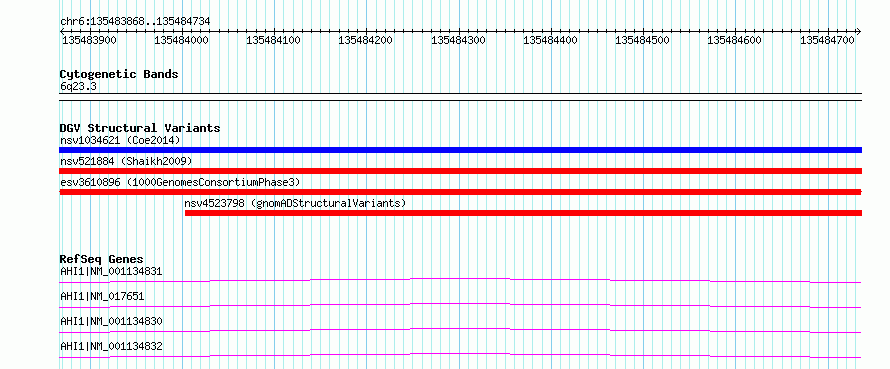The image size is (890, 369).
Task: Select the red nsv521884 variant bar
Action: point(460,171)
